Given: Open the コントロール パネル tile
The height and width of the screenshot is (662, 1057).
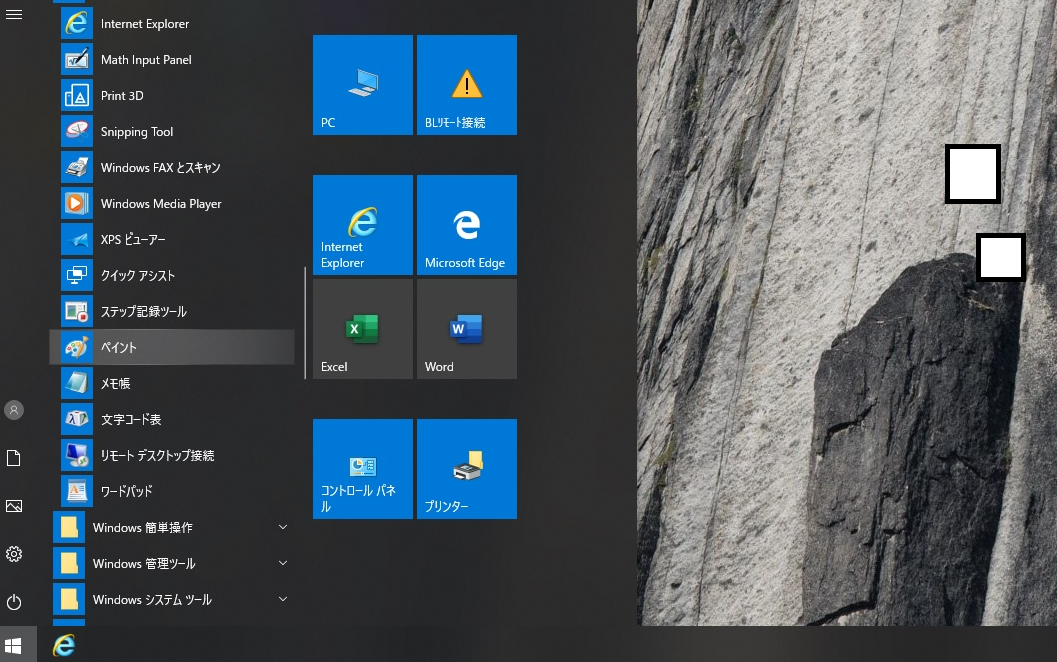Looking at the screenshot, I should tap(363, 469).
